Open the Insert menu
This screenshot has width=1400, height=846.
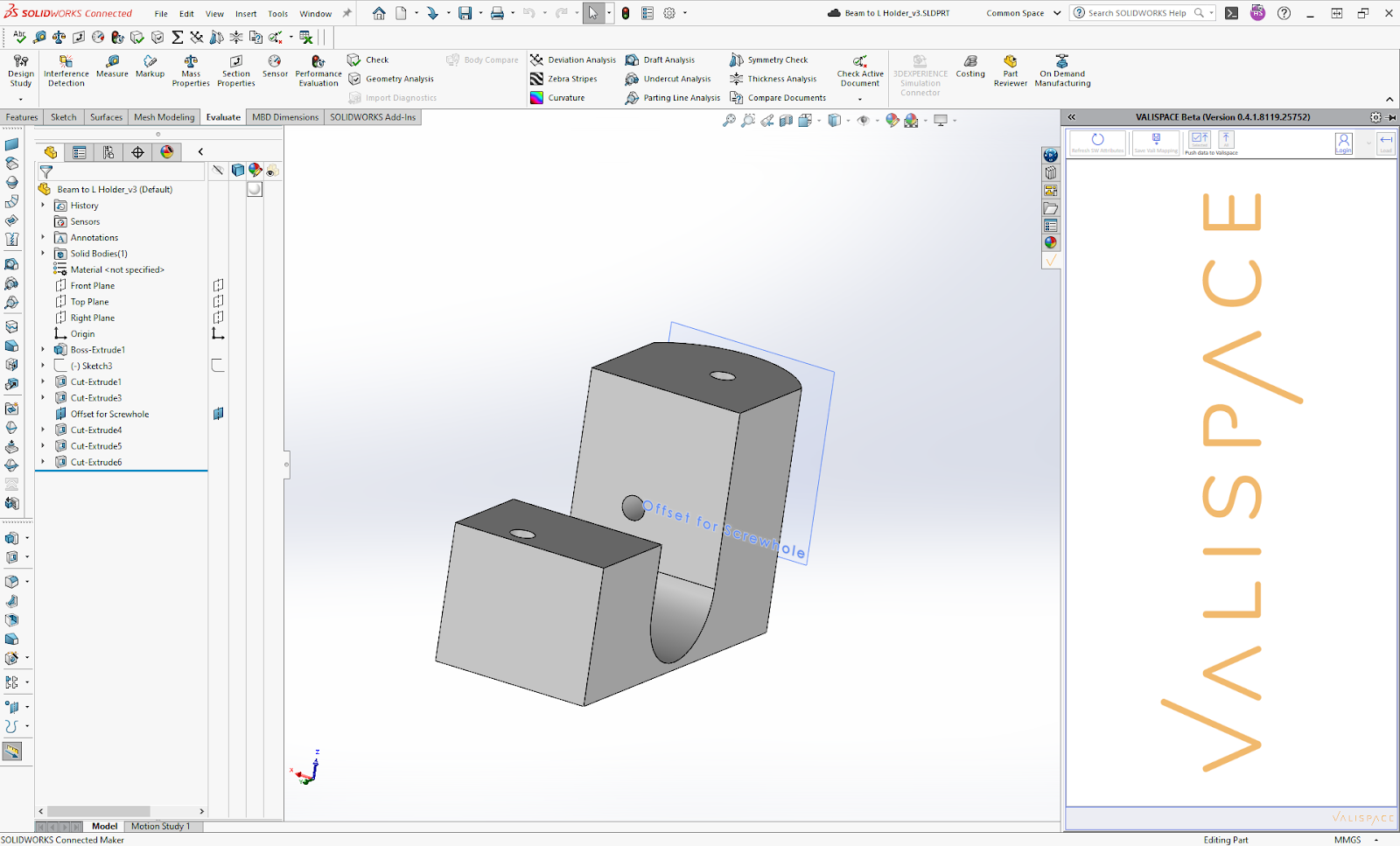(245, 13)
